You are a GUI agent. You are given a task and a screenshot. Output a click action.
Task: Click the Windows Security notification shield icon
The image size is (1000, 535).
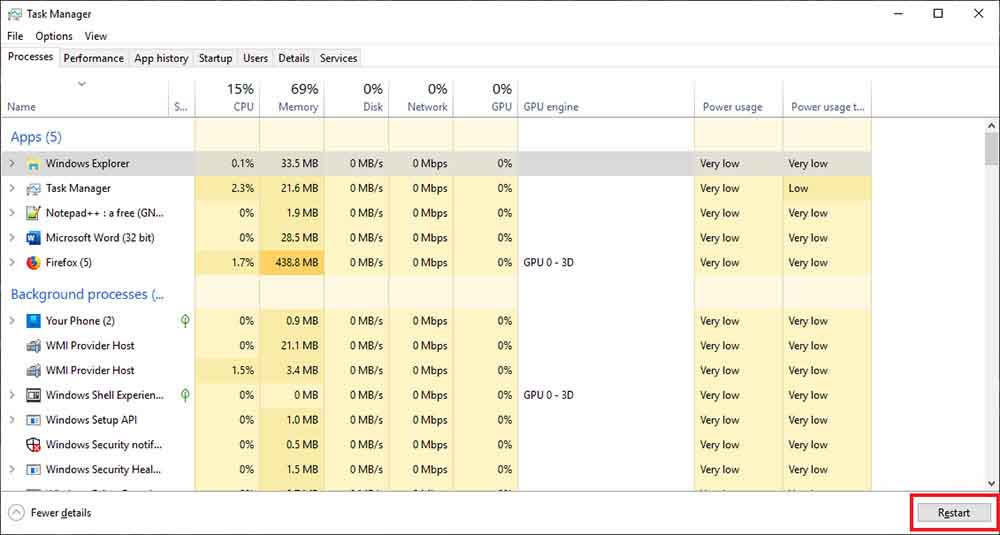33,445
